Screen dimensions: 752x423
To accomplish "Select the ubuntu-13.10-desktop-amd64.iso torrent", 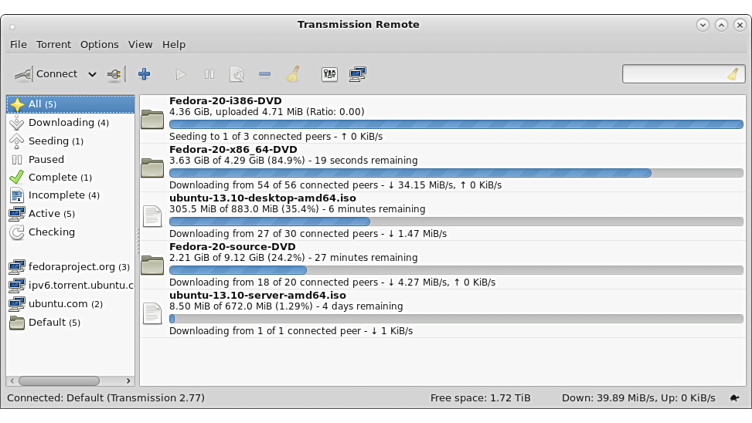I will click(x=257, y=198).
